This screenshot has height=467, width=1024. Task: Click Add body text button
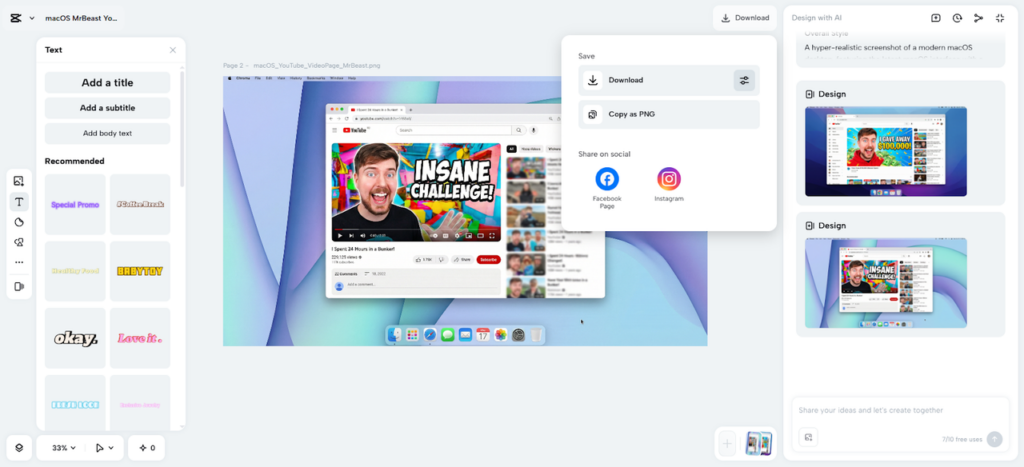[107, 133]
